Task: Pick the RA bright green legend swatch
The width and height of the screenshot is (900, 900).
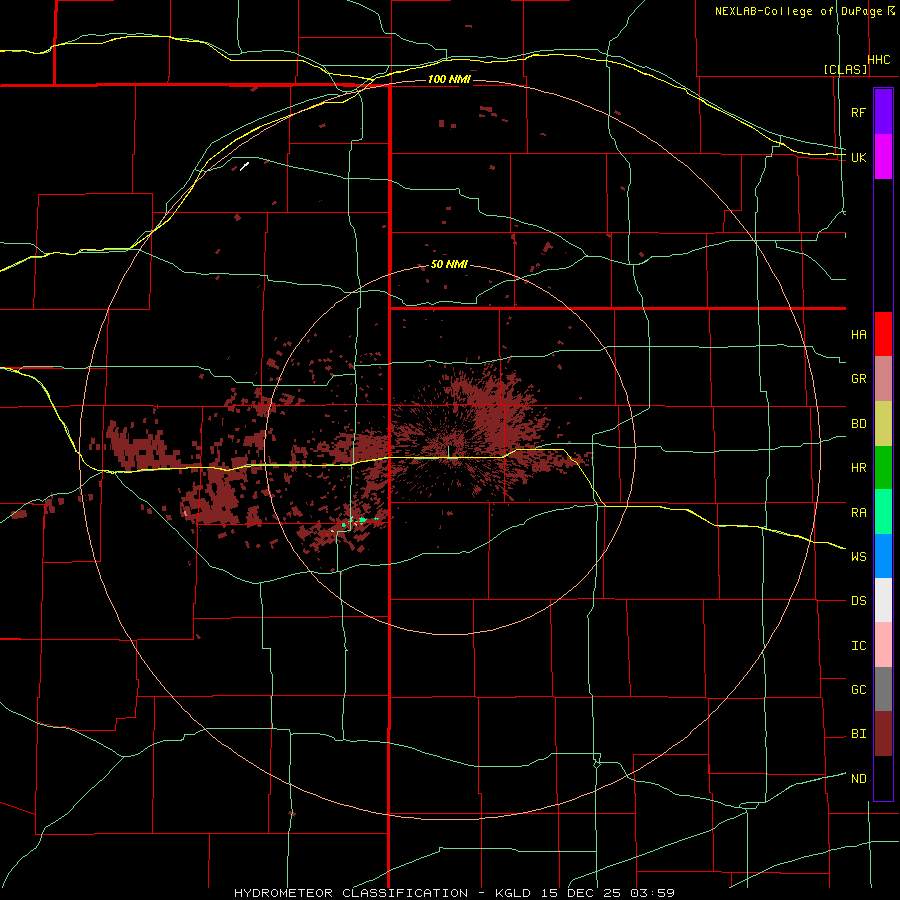Action: (883, 512)
